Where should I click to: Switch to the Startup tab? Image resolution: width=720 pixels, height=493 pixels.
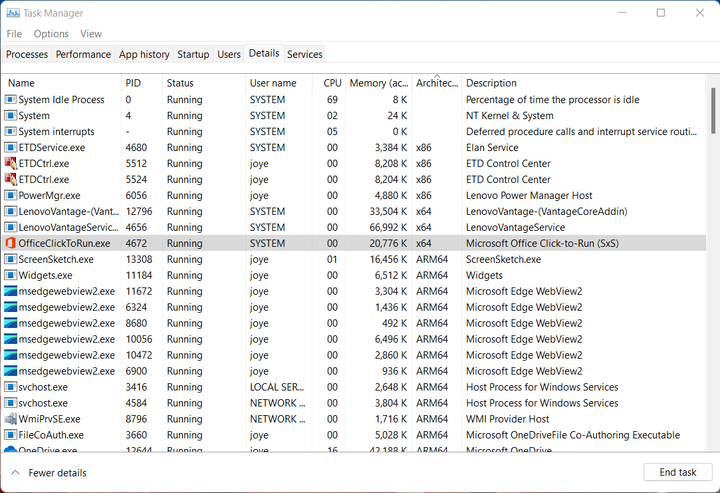193,54
